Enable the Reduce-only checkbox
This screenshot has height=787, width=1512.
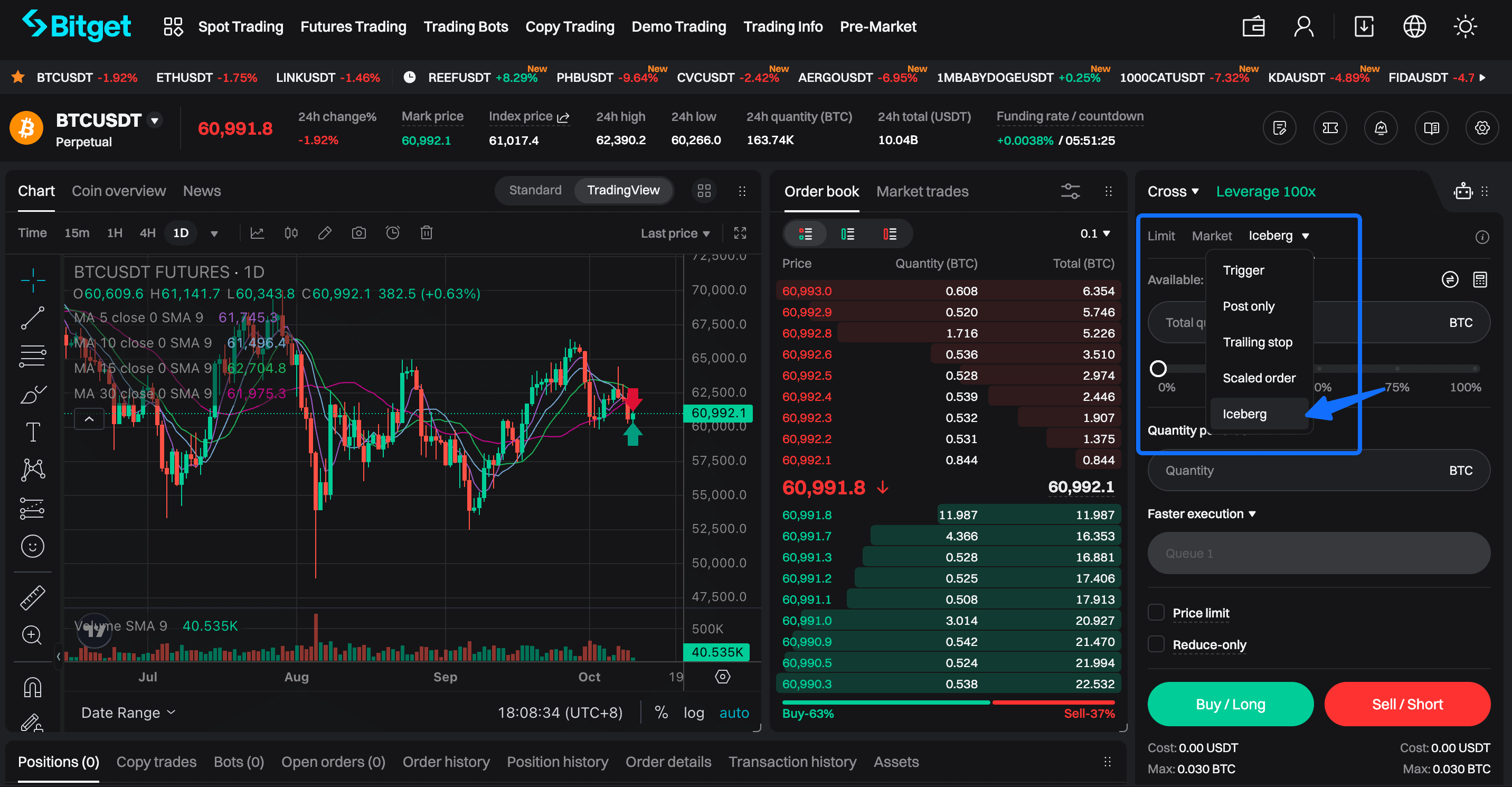(x=1156, y=644)
